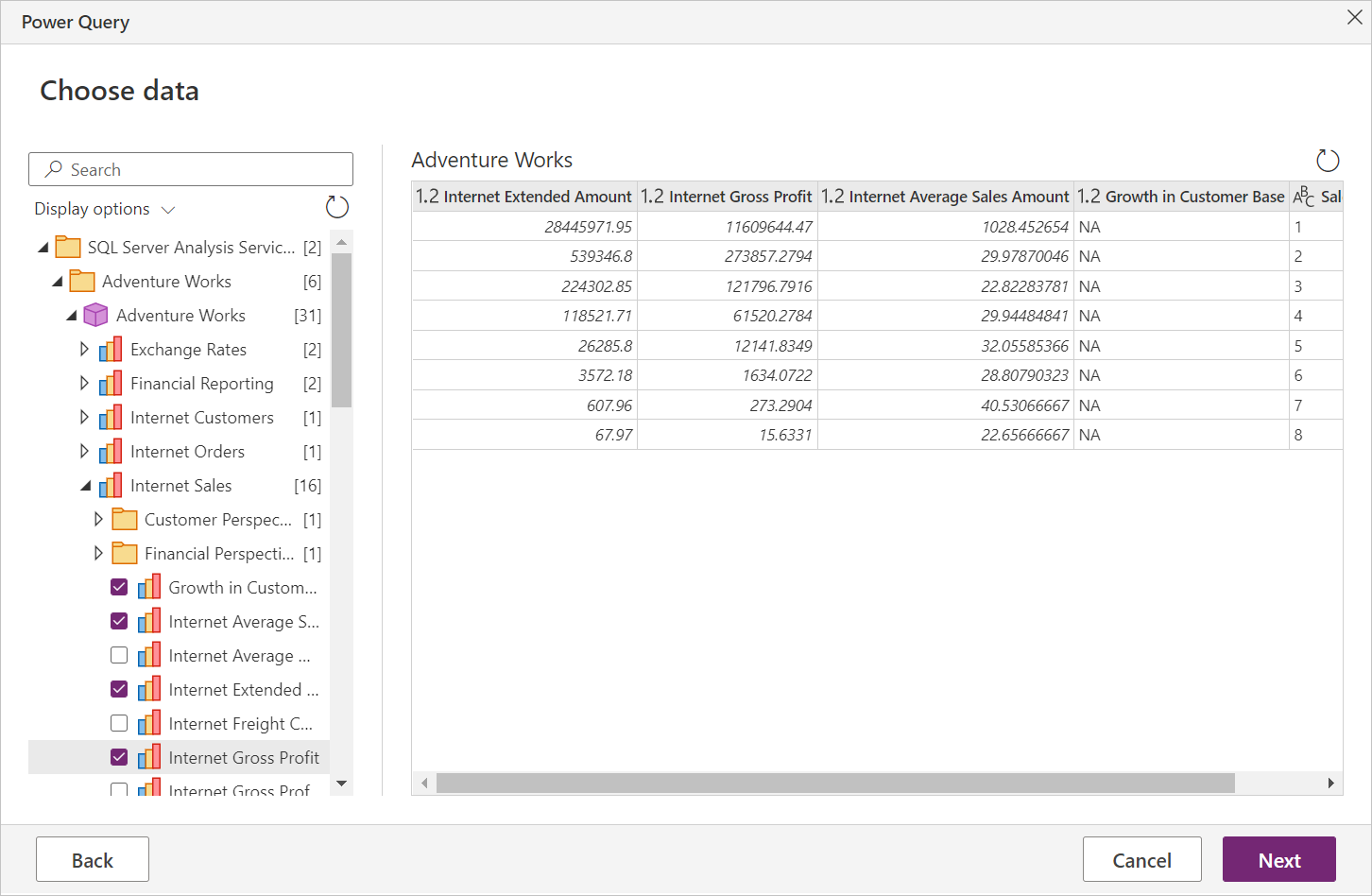Screen dimensions: 1372x896
Task: Click the Next button
Action: [1279, 859]
